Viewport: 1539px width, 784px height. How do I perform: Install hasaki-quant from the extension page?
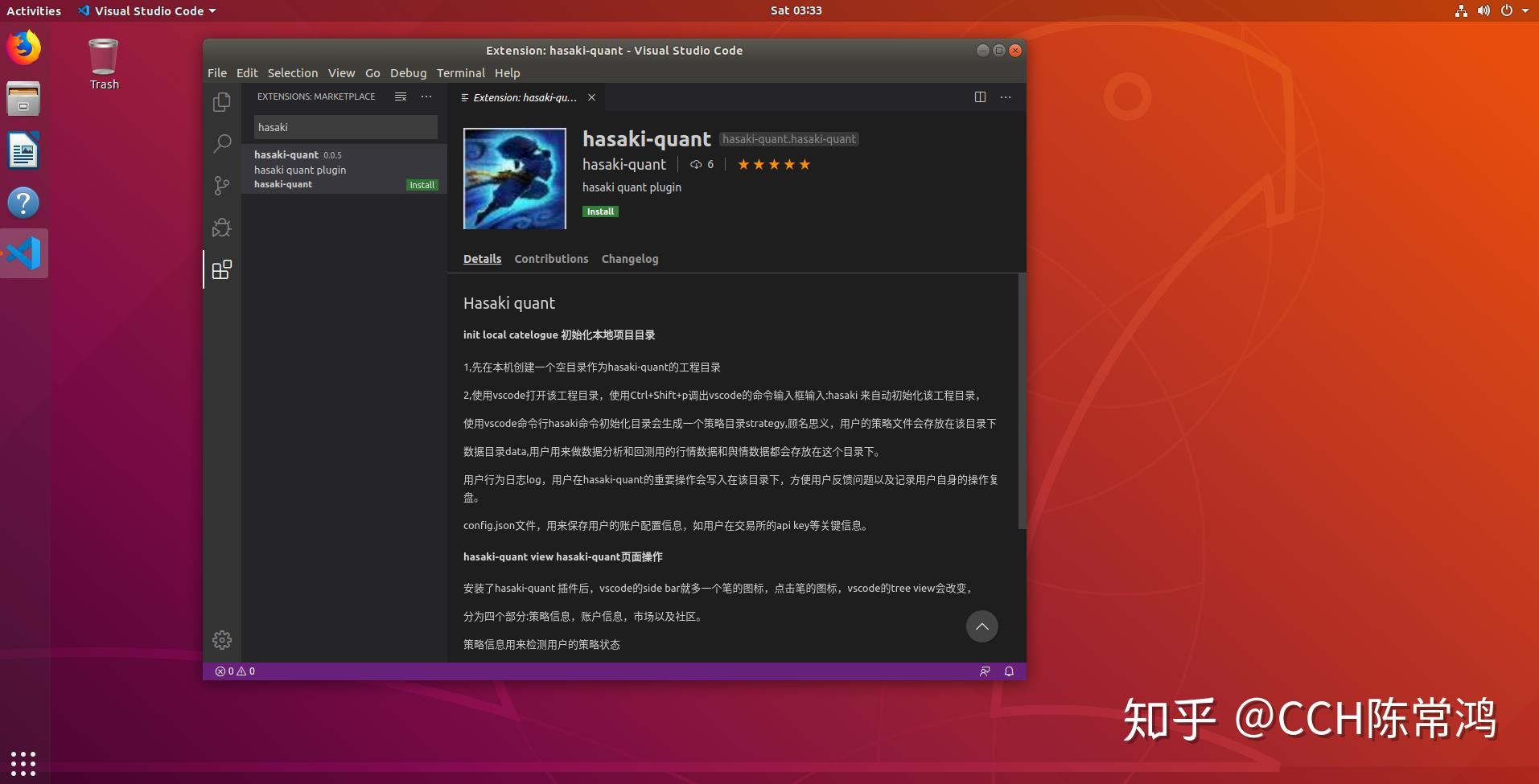600,211
